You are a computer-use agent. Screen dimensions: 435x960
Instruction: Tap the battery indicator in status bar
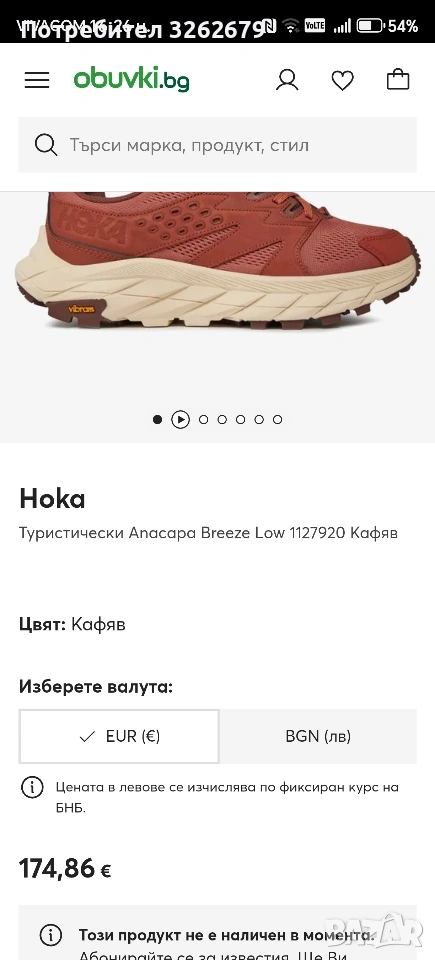pyautogui.click(x=369, y=26)
